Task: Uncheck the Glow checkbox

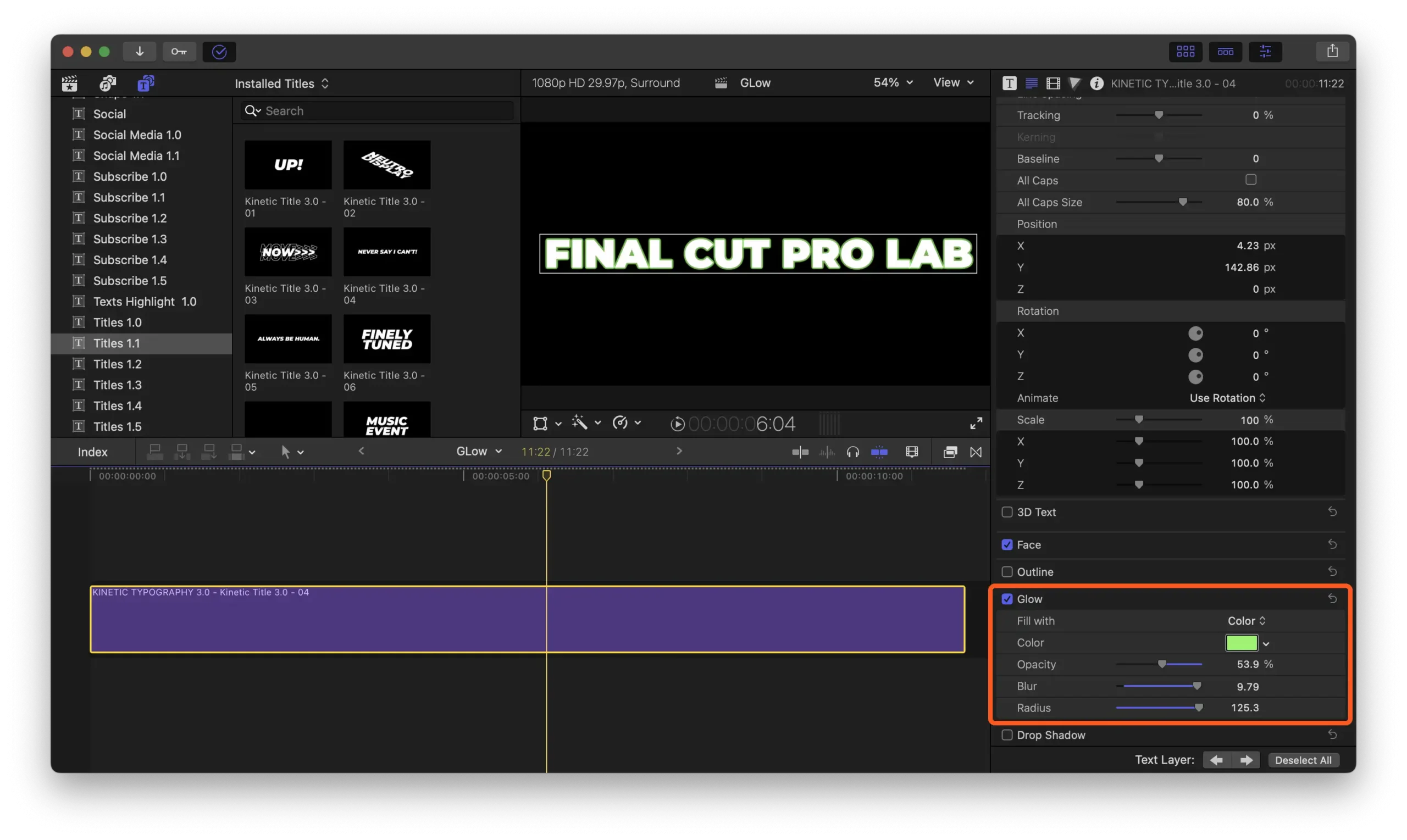Action: click(1007, 599)
